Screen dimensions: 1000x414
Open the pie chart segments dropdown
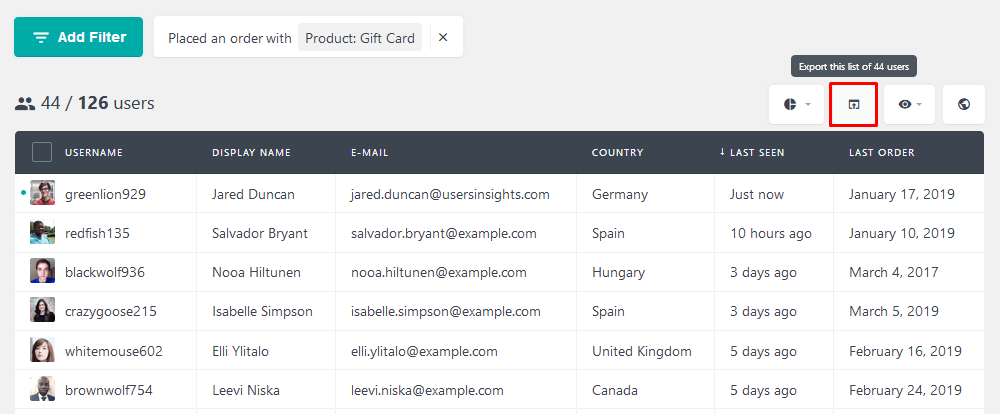pyautogui.click(x=797, y=104)
